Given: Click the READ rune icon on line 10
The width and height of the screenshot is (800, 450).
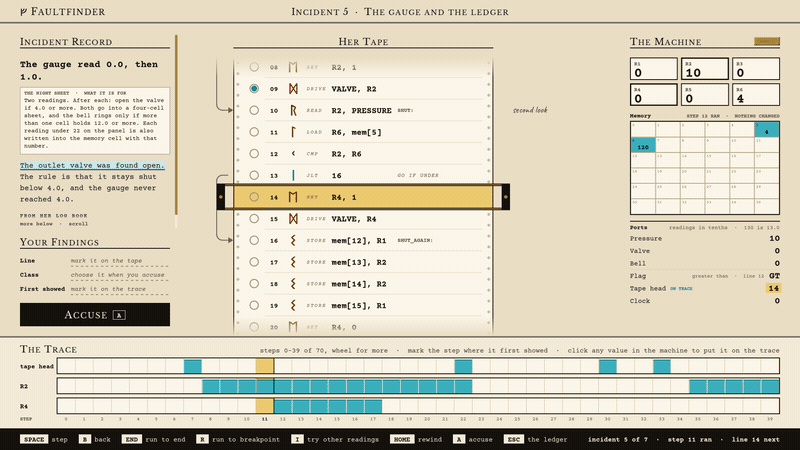Looking at the screenshot, I should pyautogui.click(x=293, y=110).
